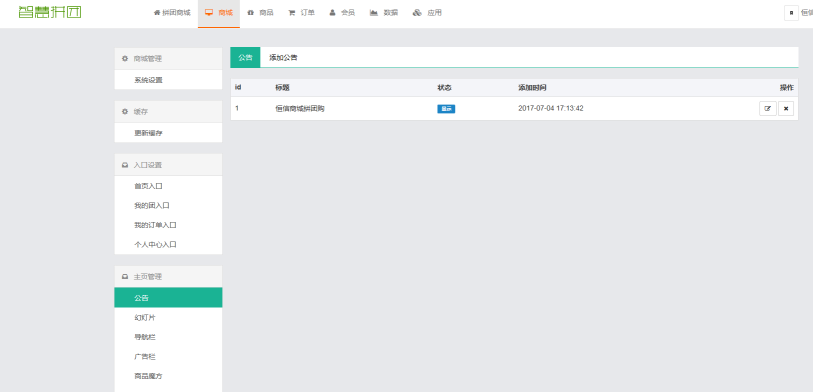The image size is (813, 392).
Task: Click the id column header
Action: pyautogui.click(x=237, y=87)
